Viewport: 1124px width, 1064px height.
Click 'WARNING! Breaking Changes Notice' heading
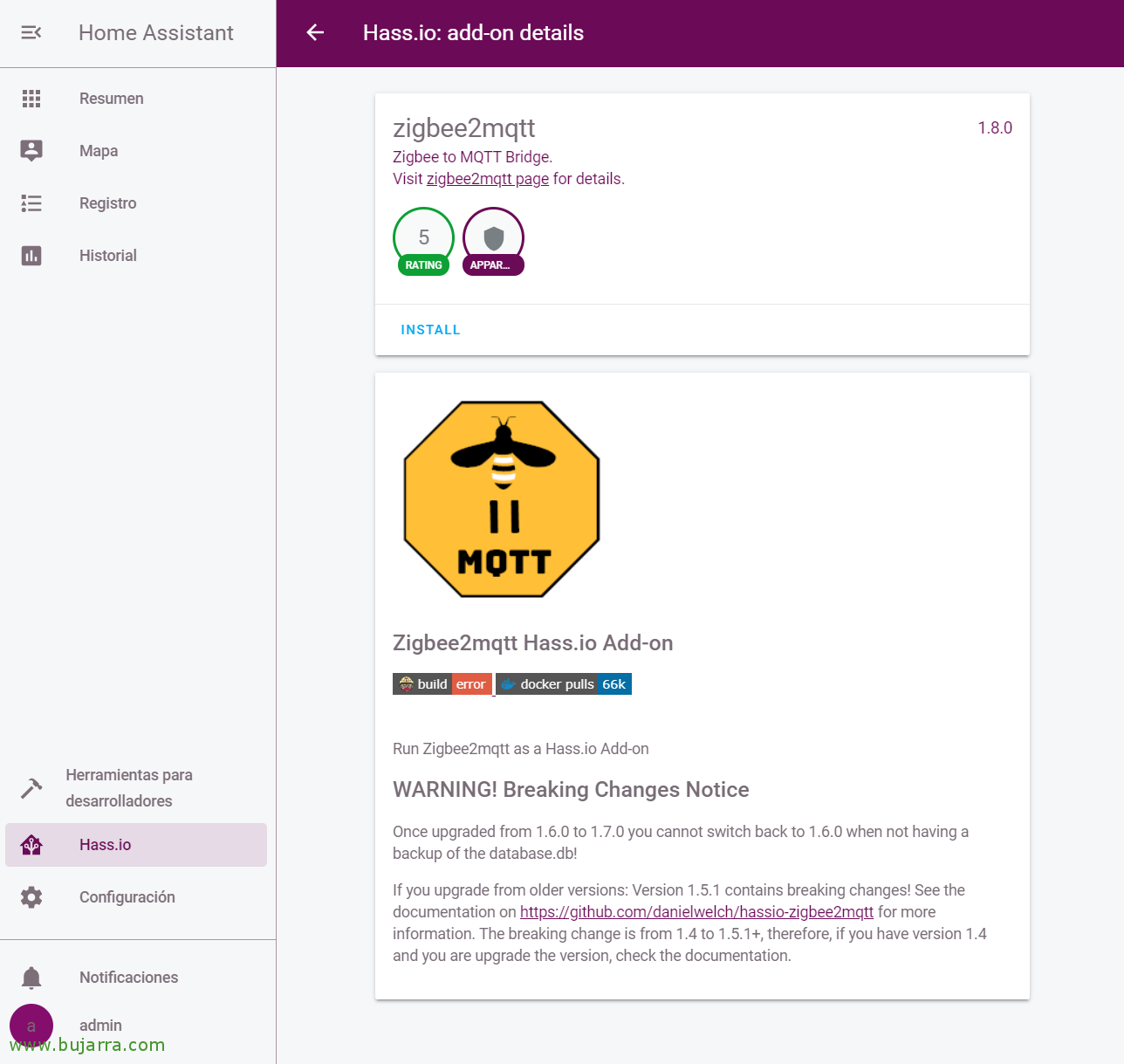click(x=571, y=790)
